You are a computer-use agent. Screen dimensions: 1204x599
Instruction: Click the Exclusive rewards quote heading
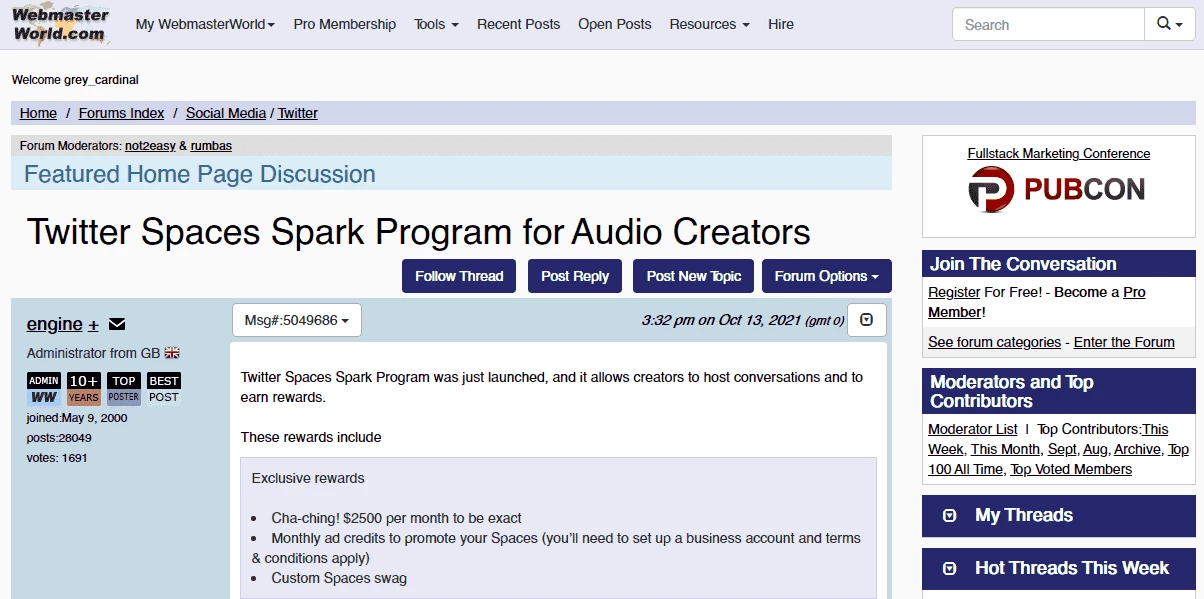tap(308, 478)
